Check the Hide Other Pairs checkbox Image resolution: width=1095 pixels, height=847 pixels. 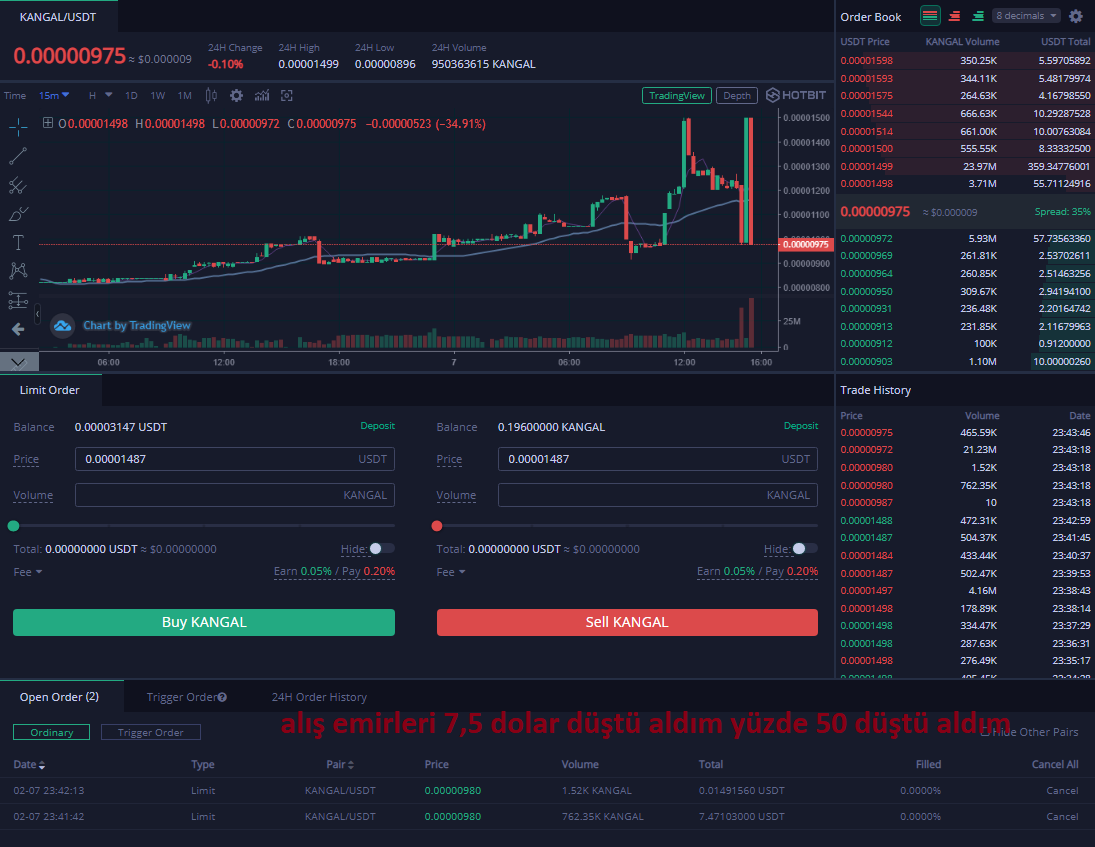coord(985,732)
